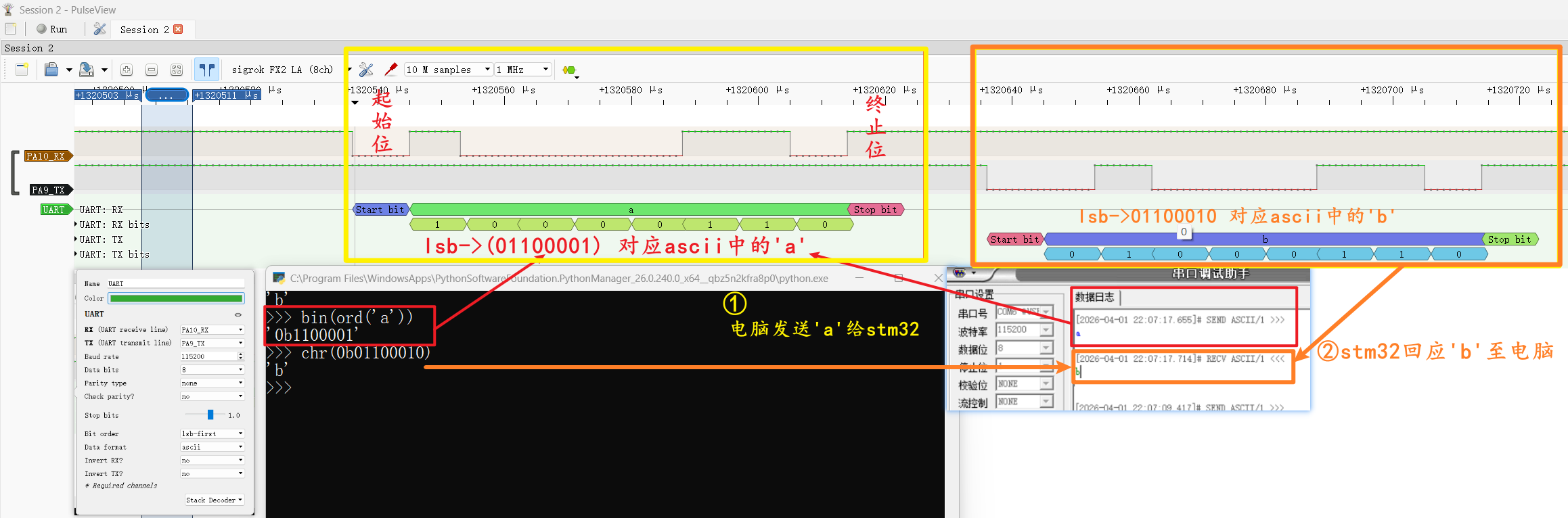1568x518 pixels.
Task: Create a new view in session toolbar
Action: coord(22,70)
